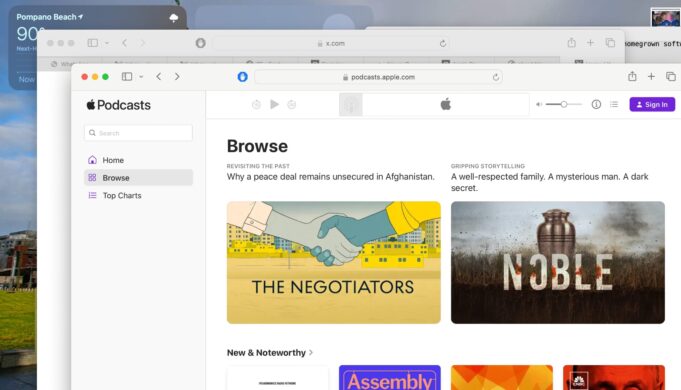This screenshot has height=390, width=681.
Task: Toggle the sidebar in the x.com window
Action: (93, 43)
